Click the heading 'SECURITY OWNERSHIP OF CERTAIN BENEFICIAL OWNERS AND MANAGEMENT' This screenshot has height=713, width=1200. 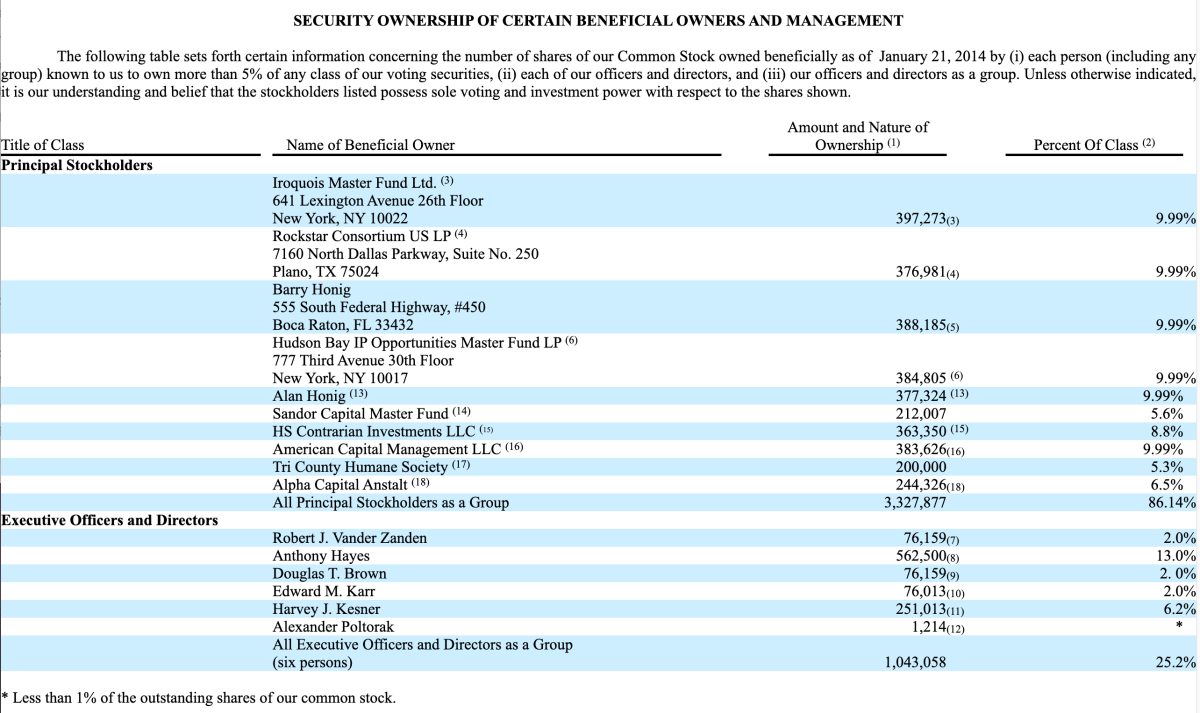click(598, 20)
